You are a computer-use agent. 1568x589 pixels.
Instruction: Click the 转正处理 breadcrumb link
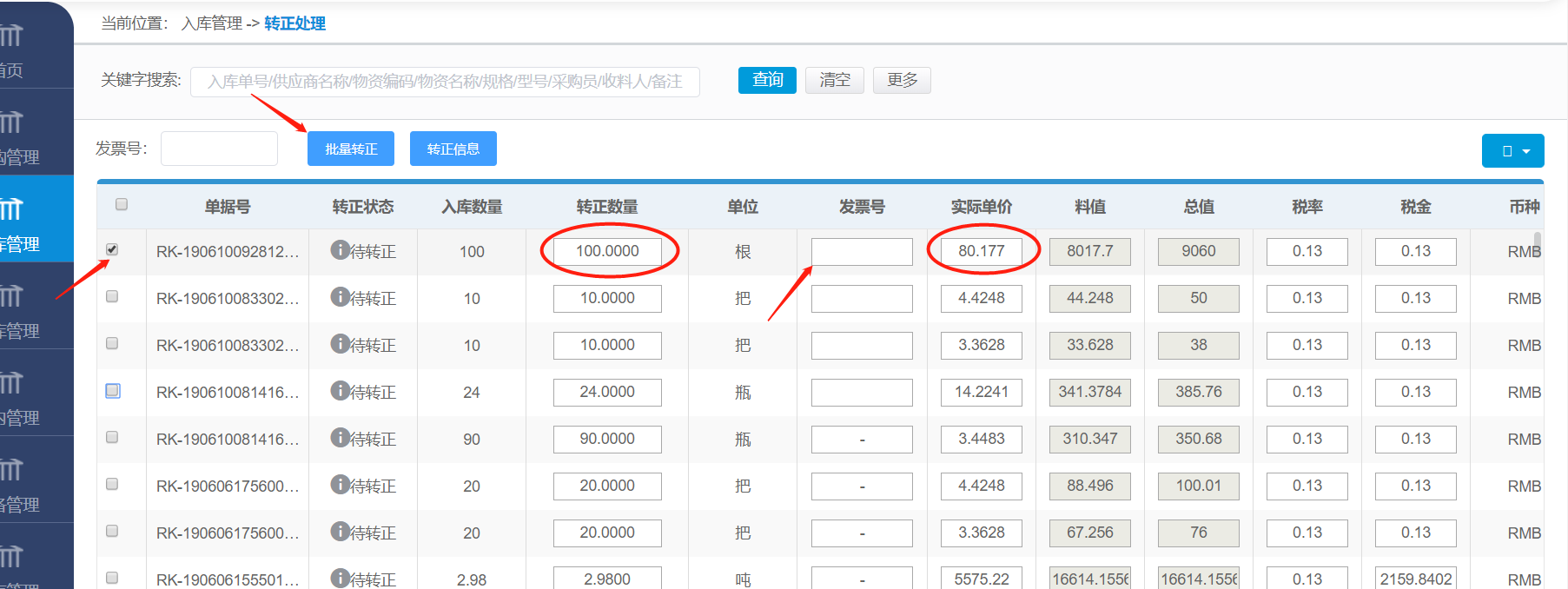[x=294, y=23]
